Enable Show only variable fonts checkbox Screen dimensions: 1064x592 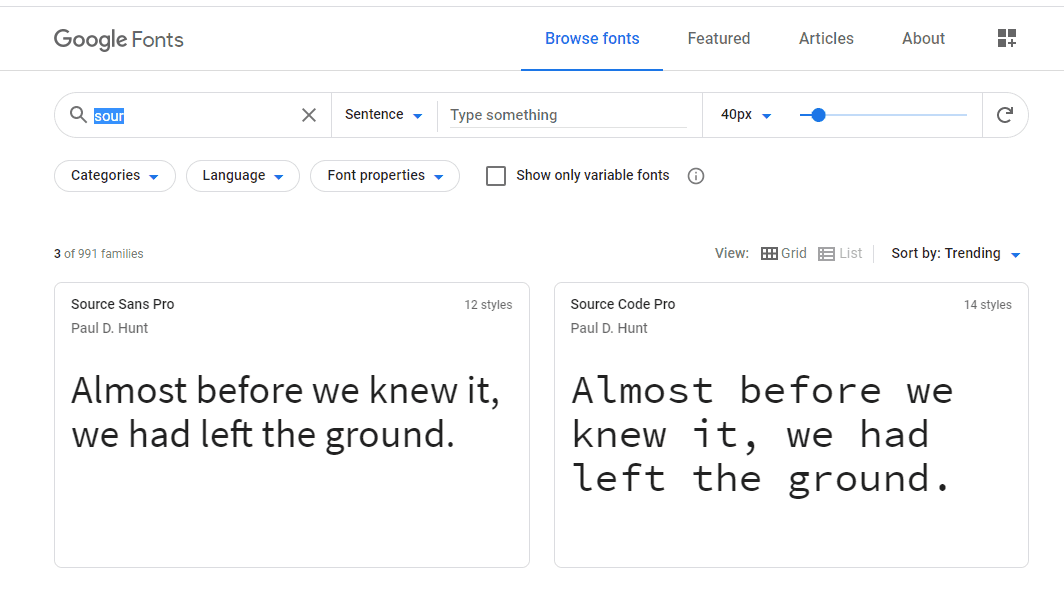(496, 176)
